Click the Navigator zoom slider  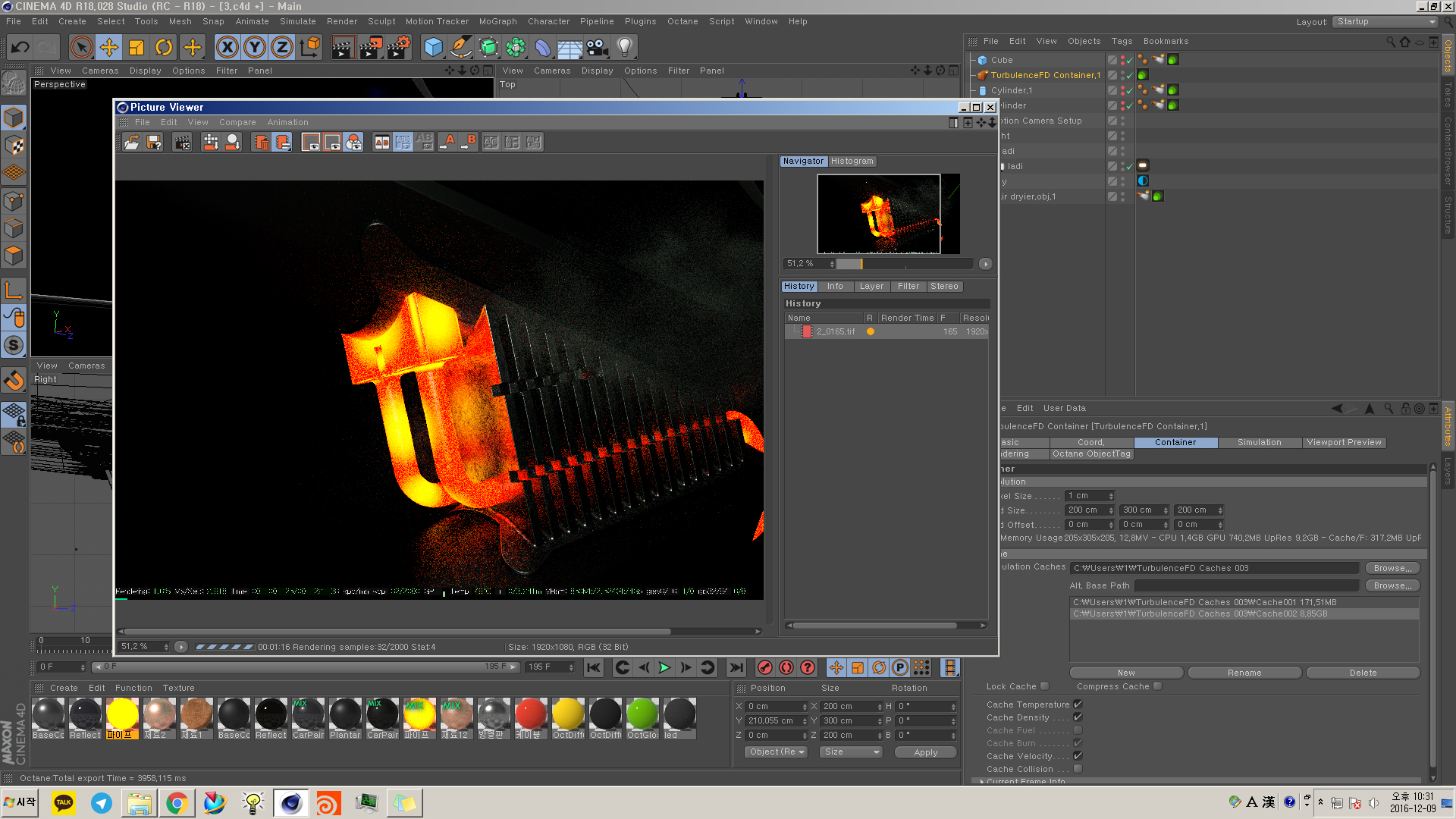904,264
